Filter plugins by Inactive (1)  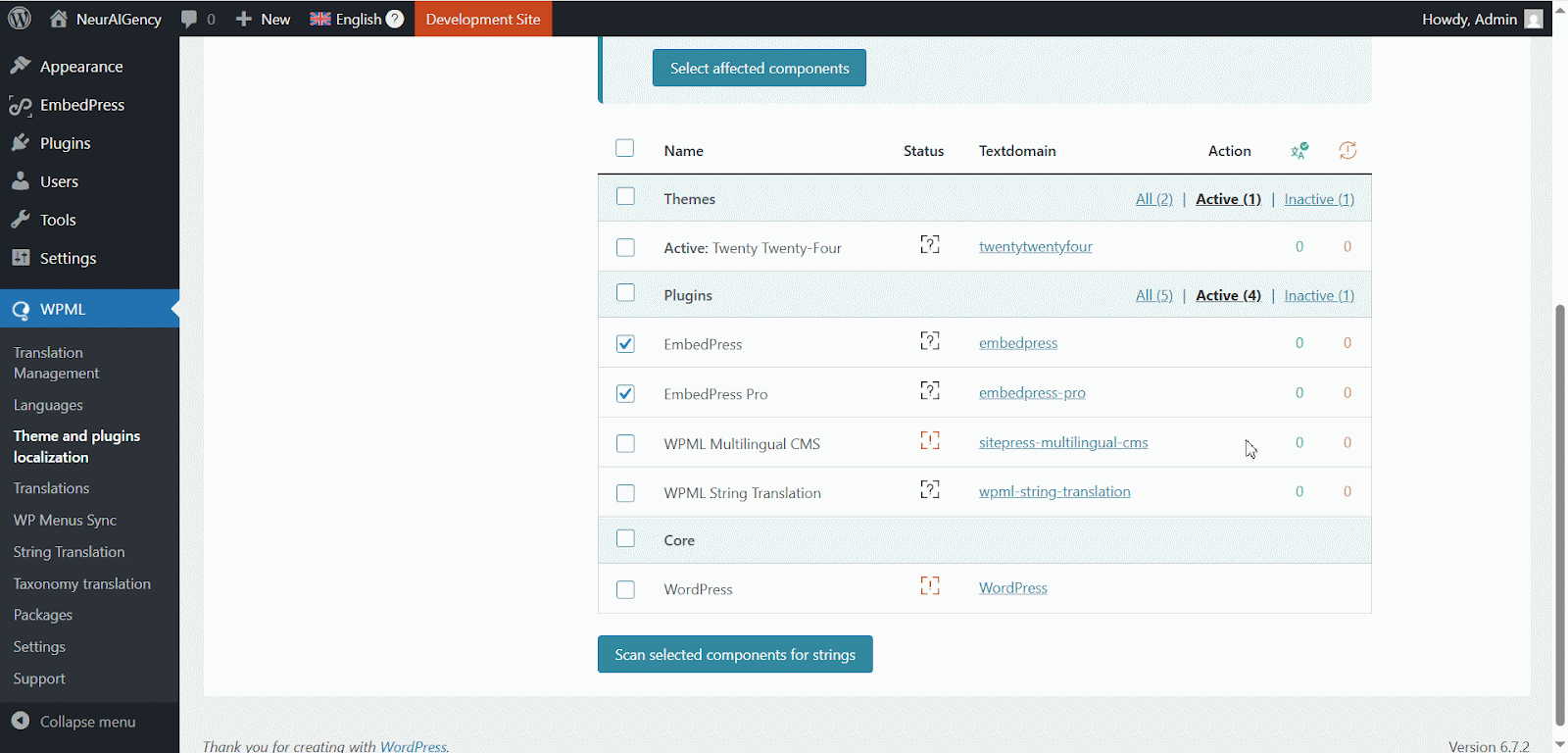(1319, 295)
